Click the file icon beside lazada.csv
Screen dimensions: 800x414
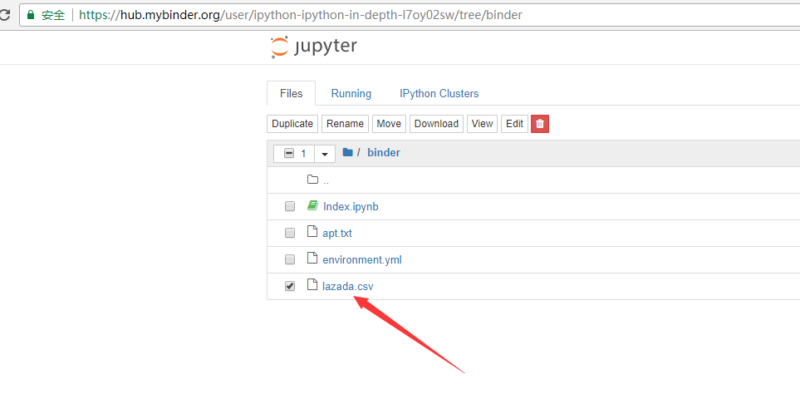312,285
